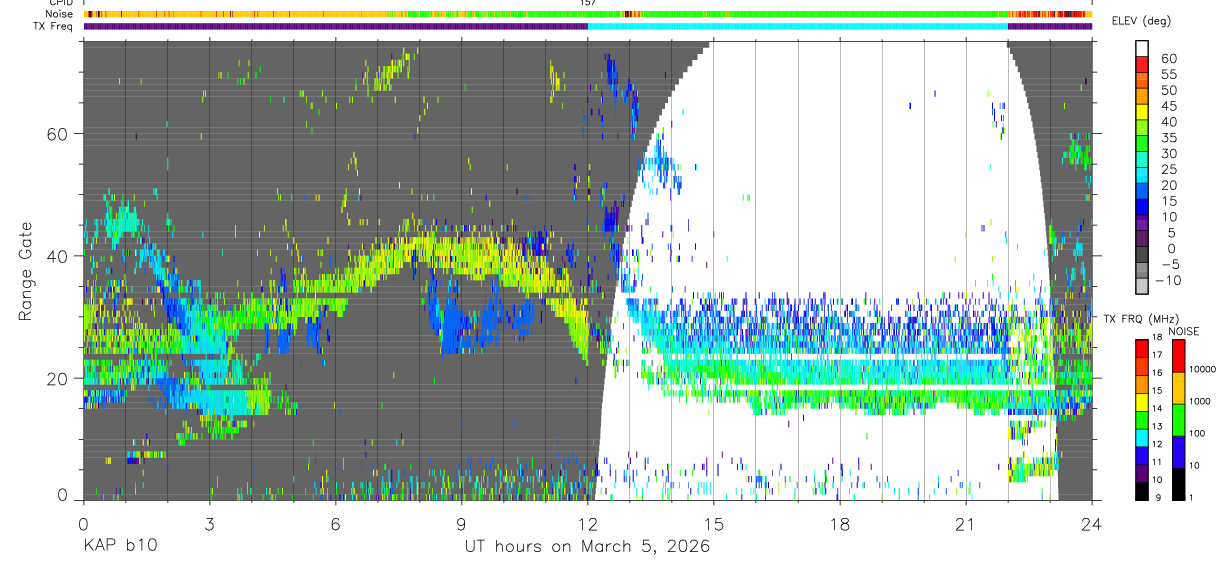Screen dimensions: 1228x567
Task: Click the 1000 label on NOISE scale
Action: coord(1200,402)
